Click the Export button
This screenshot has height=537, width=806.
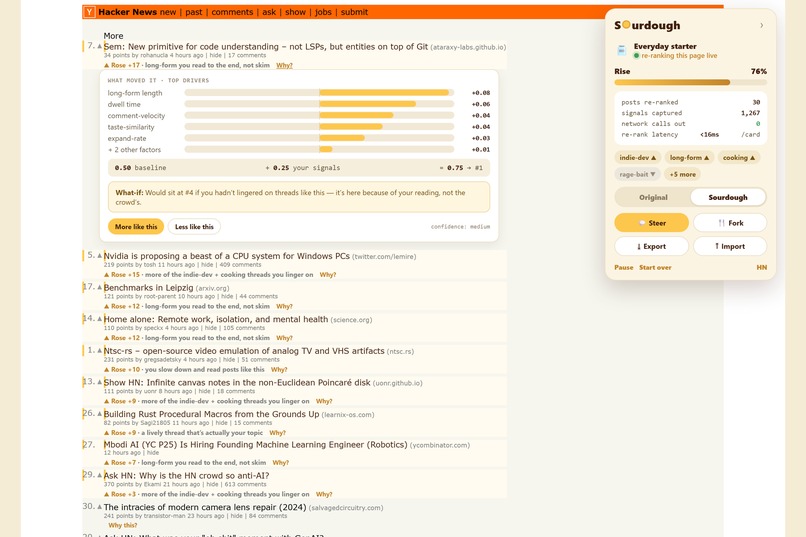coord(651,246)
